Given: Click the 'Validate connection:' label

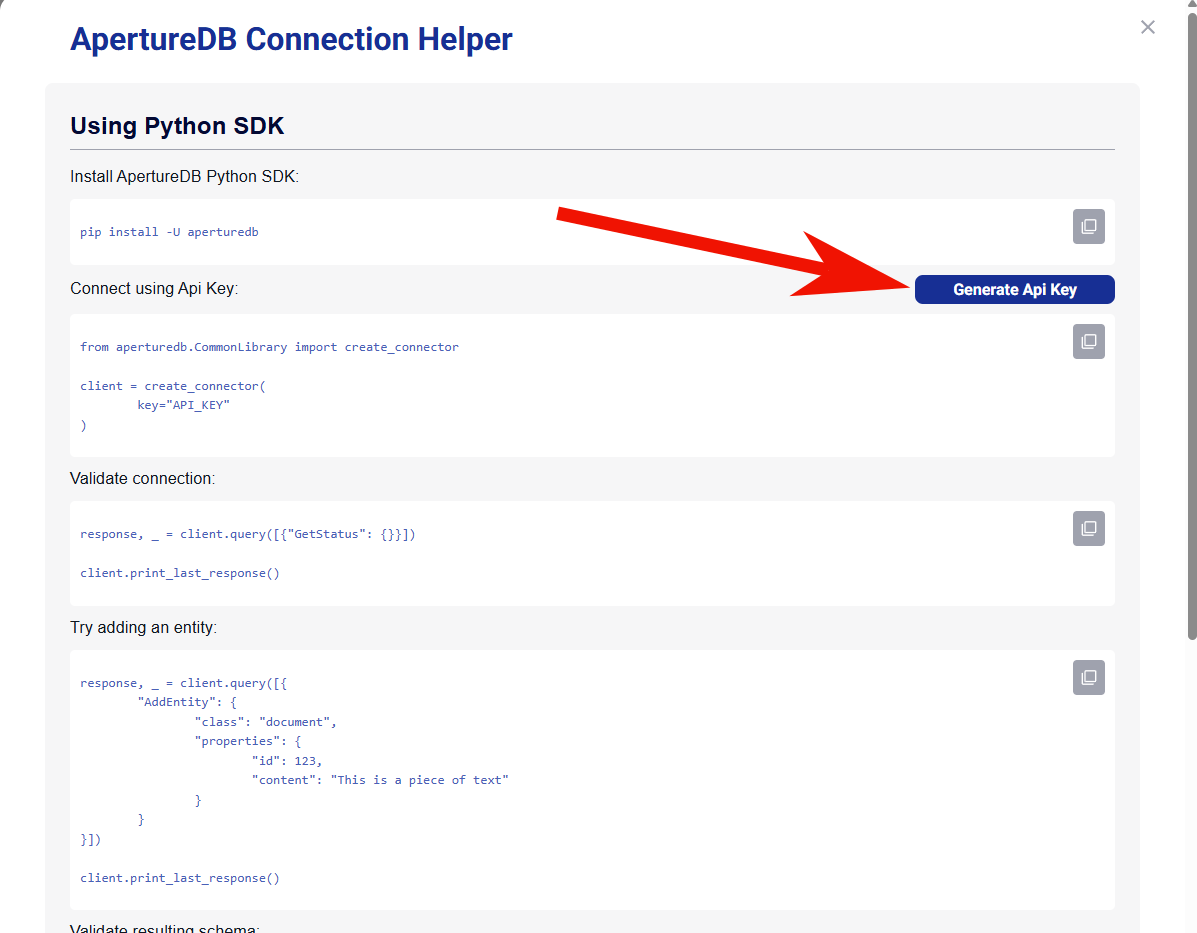Looking at the screenshot, I should click(x=143, y=479).
